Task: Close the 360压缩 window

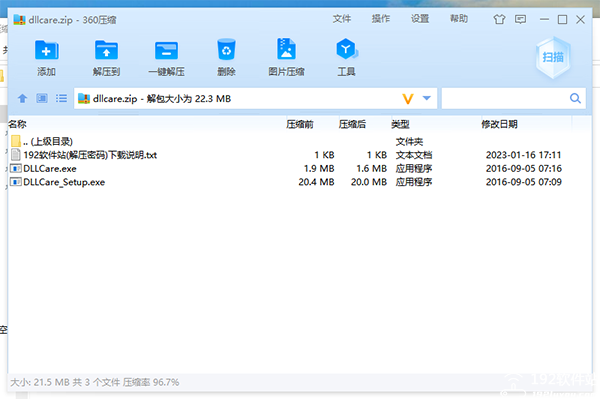Action: coord(580,19)
